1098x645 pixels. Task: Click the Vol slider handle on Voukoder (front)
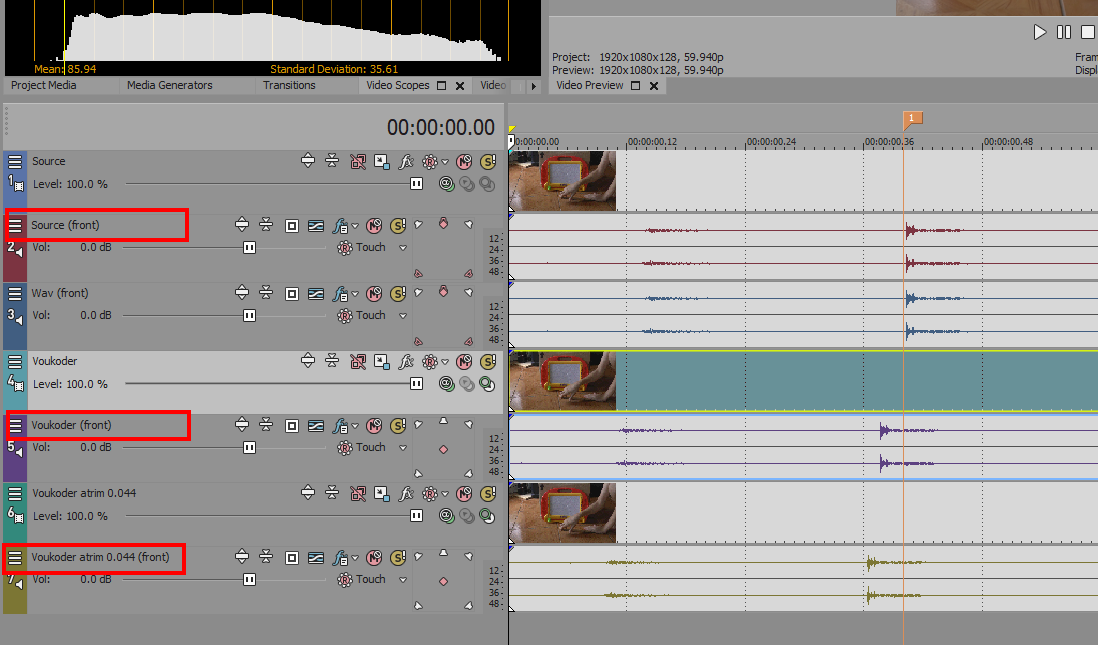point(249,447)
